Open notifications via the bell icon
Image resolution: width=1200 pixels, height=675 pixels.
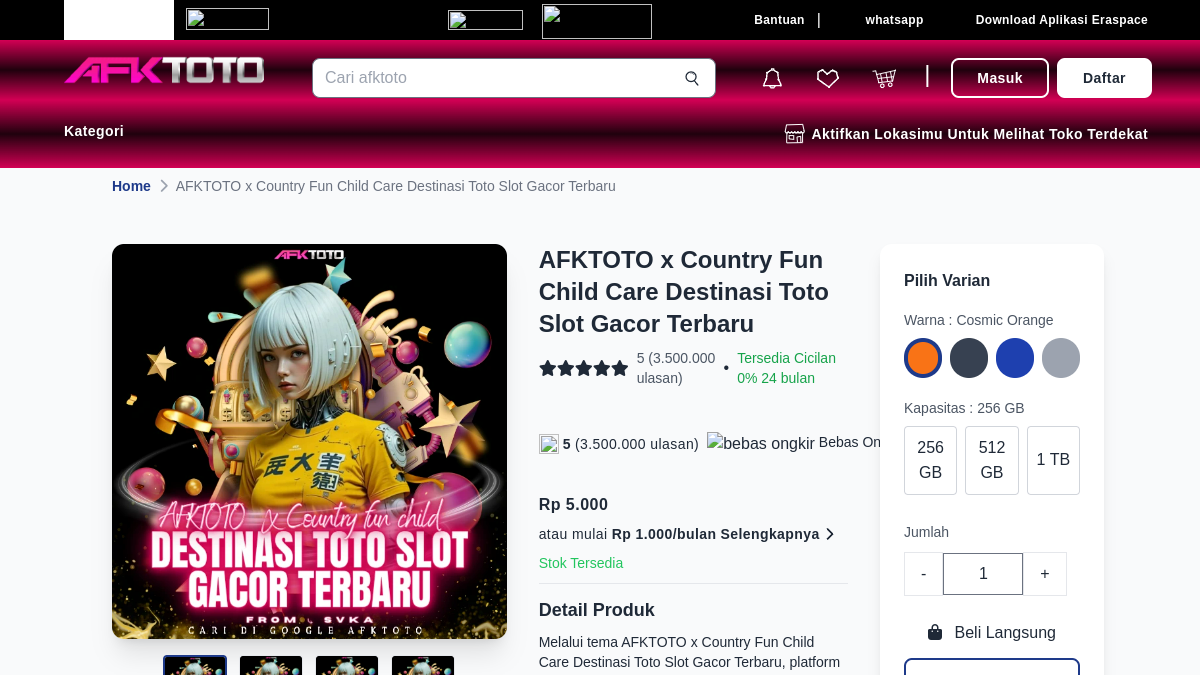[x=772, y=78]
